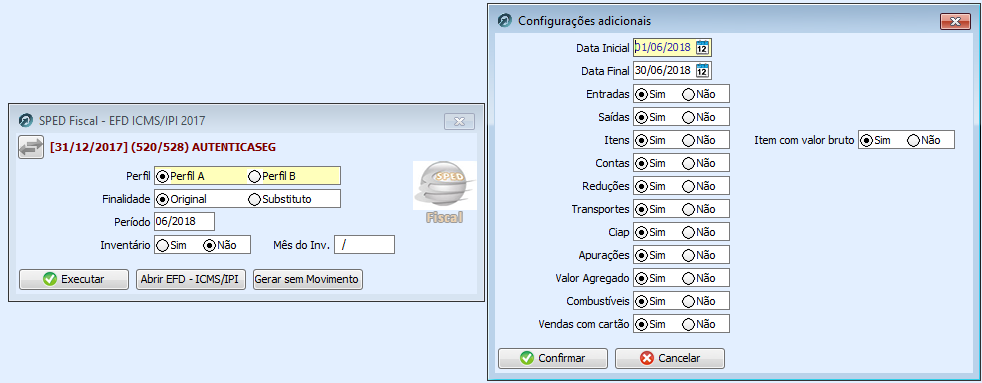The height and width of the screenshot is (383, 982).
Task: Set Entradas to Não
Action: coord(699,94)
